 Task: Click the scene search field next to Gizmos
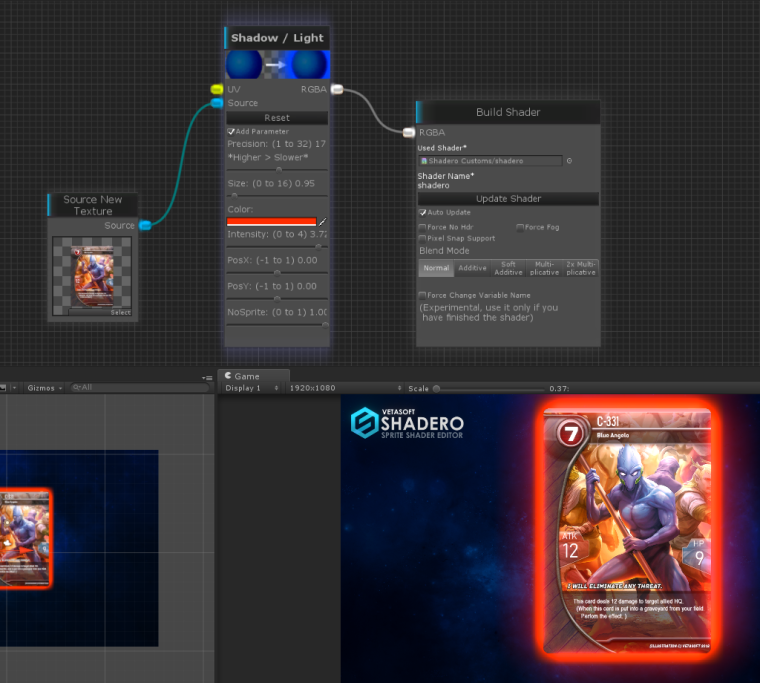[140, 387]
